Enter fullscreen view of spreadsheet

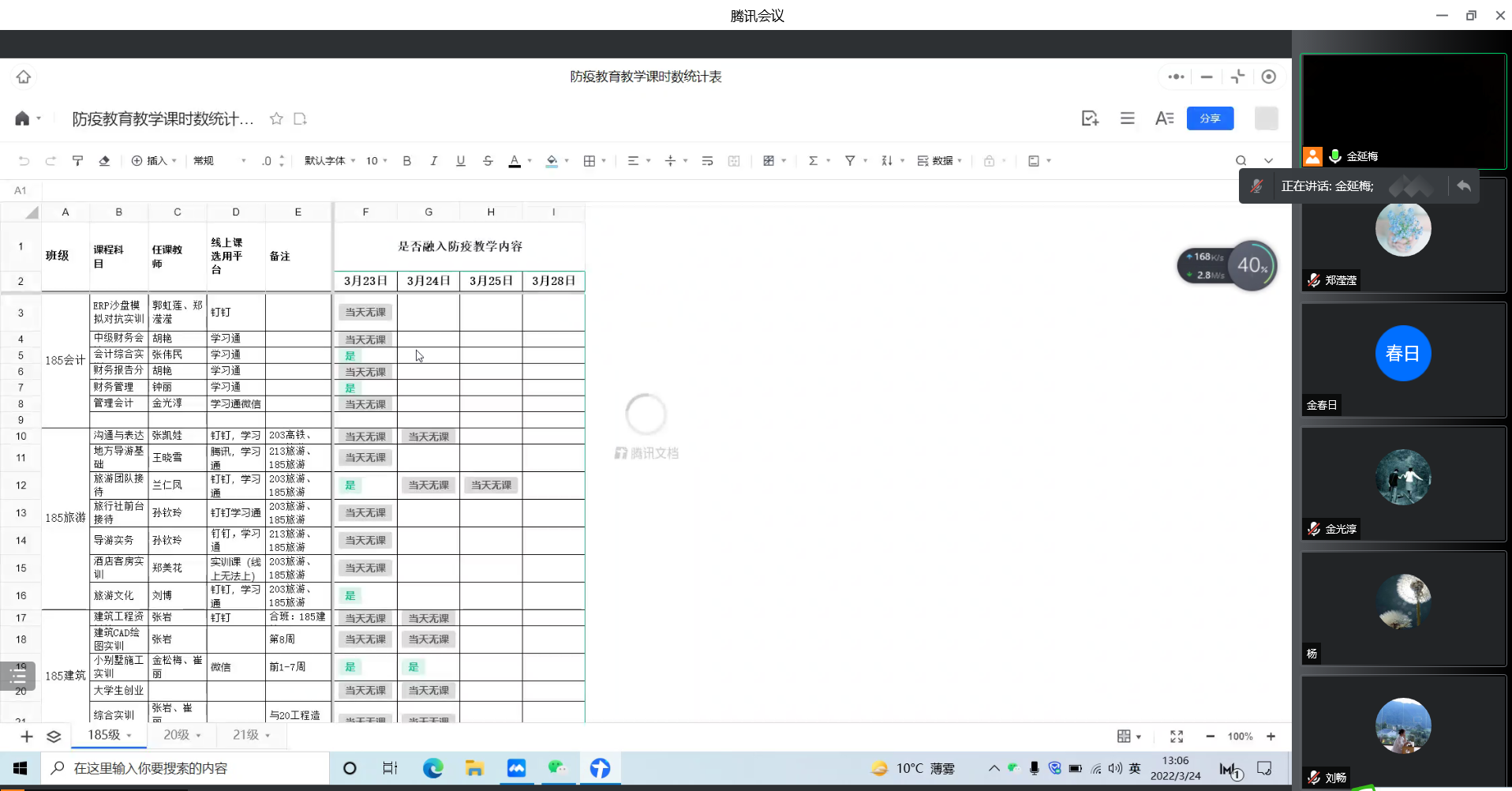(x=1177, y=737)
